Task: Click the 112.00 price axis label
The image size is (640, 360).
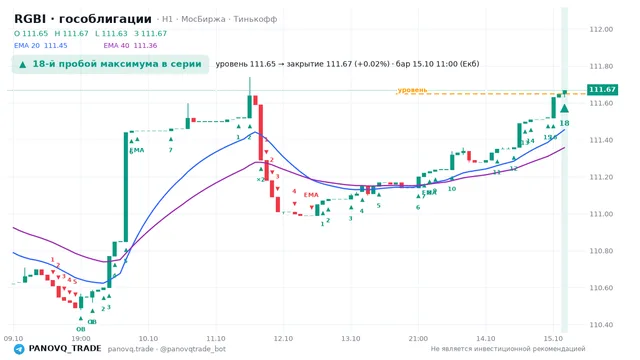Action: pyautogui.click(x=601, y=29)
